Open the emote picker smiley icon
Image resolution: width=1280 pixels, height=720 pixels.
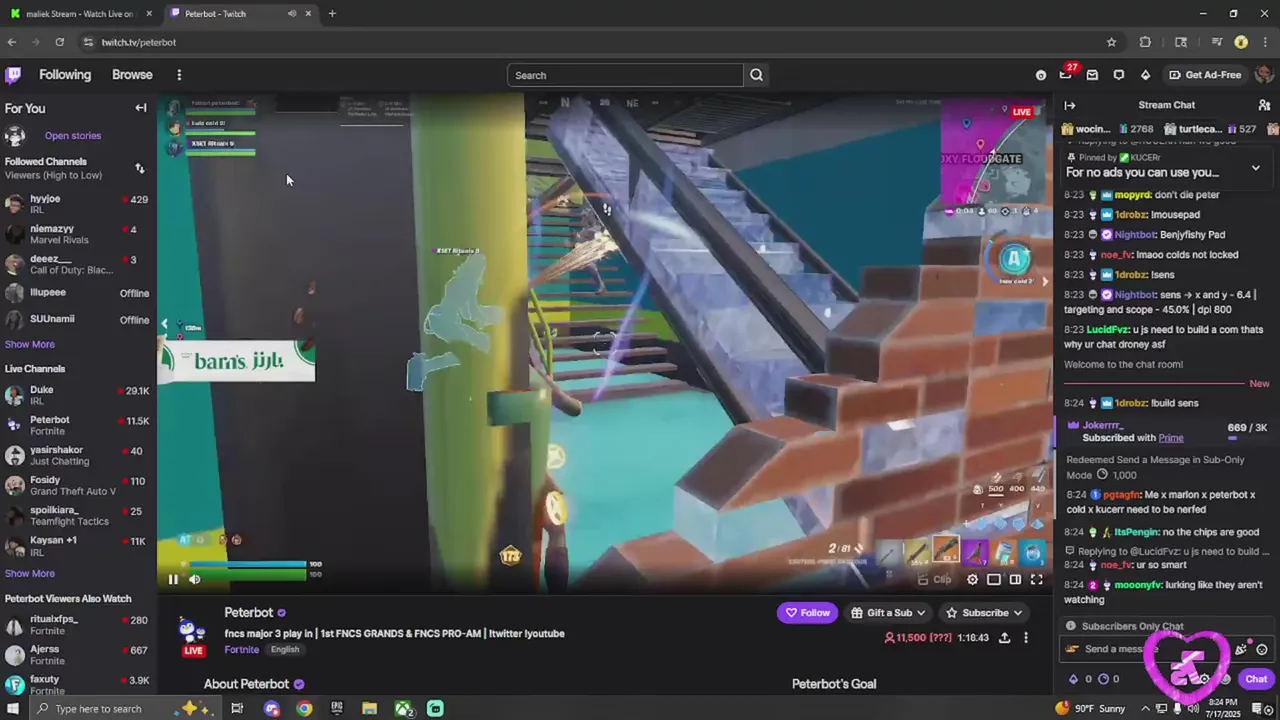(1262, 649)
